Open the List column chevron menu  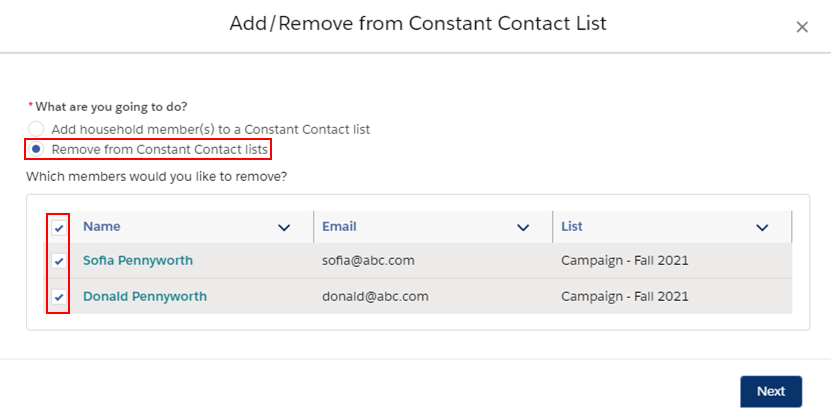pos(762,228)
